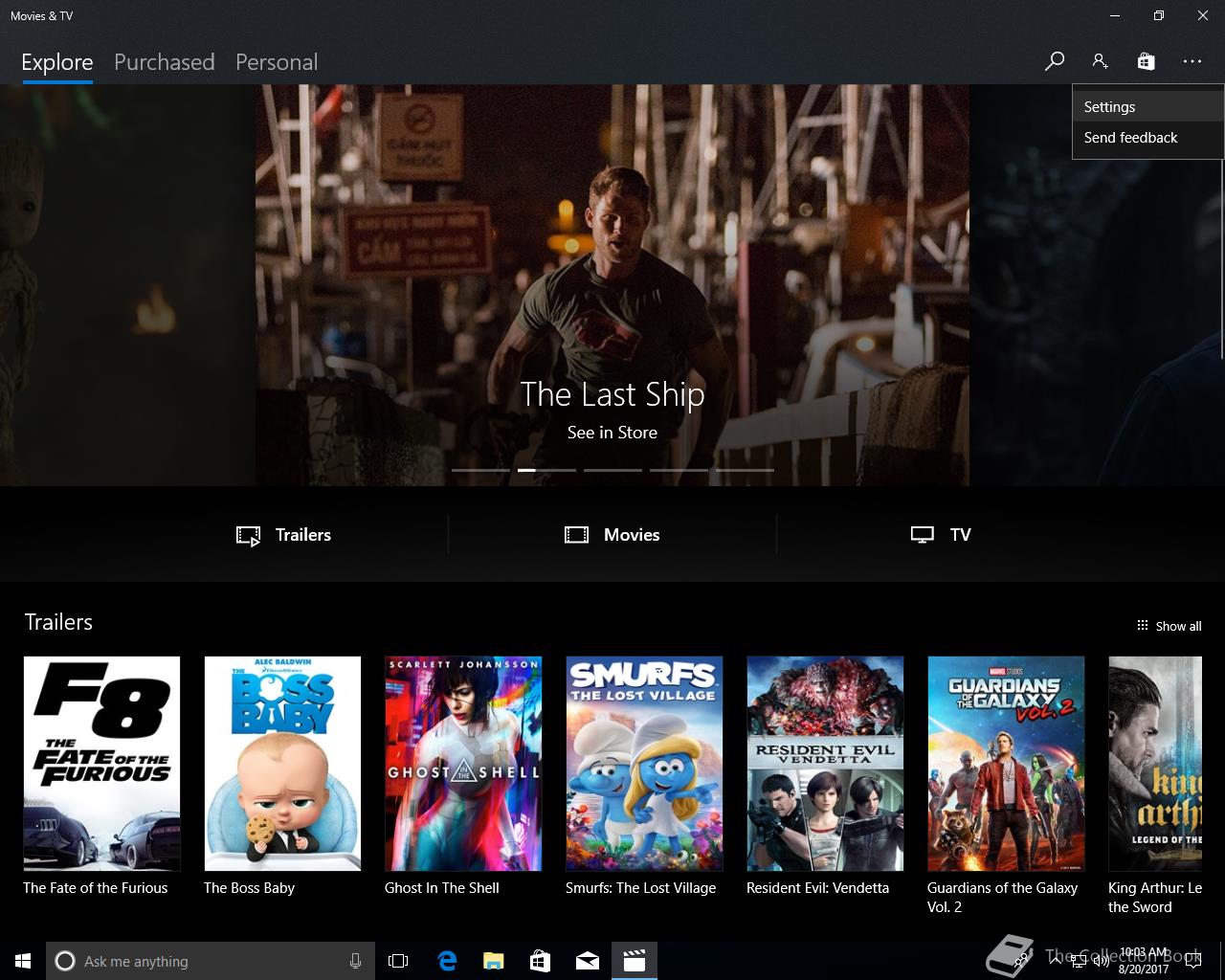The width and height of the screenshot is (1225, 980).
Task: Go to the fourth carousel slide indicator
Action: (x=679, y=470)
